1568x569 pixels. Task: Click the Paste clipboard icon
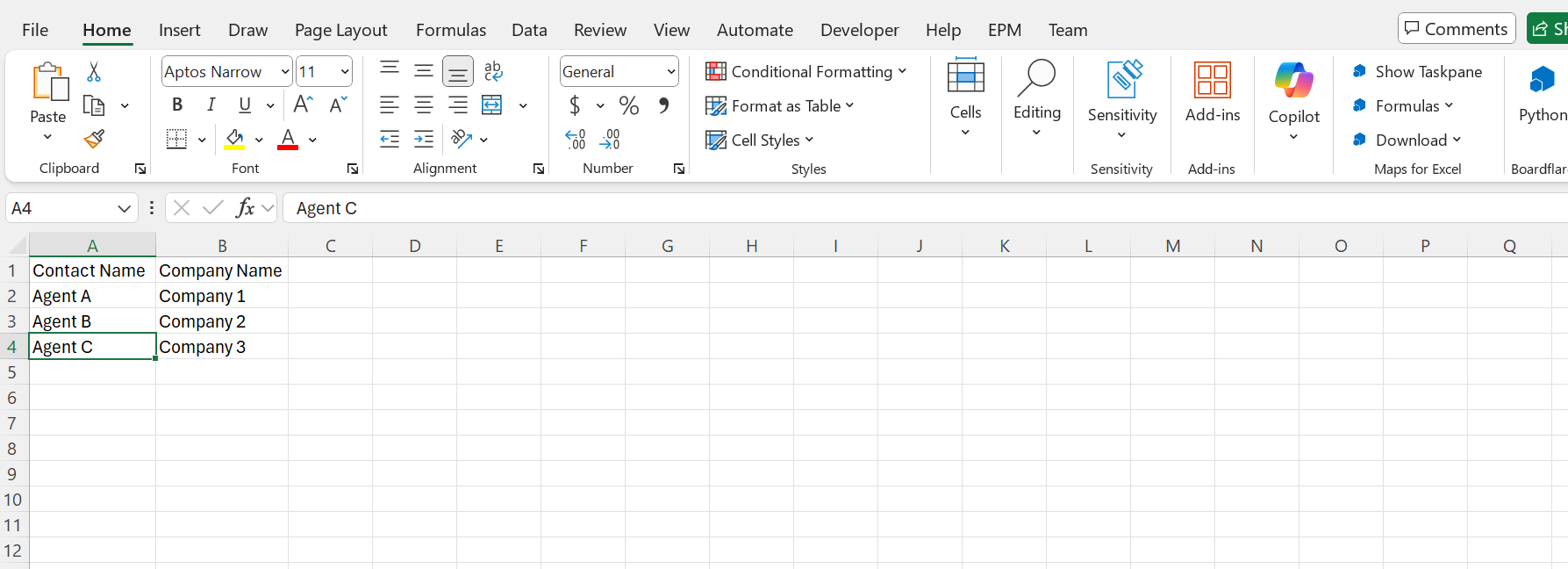49,83
